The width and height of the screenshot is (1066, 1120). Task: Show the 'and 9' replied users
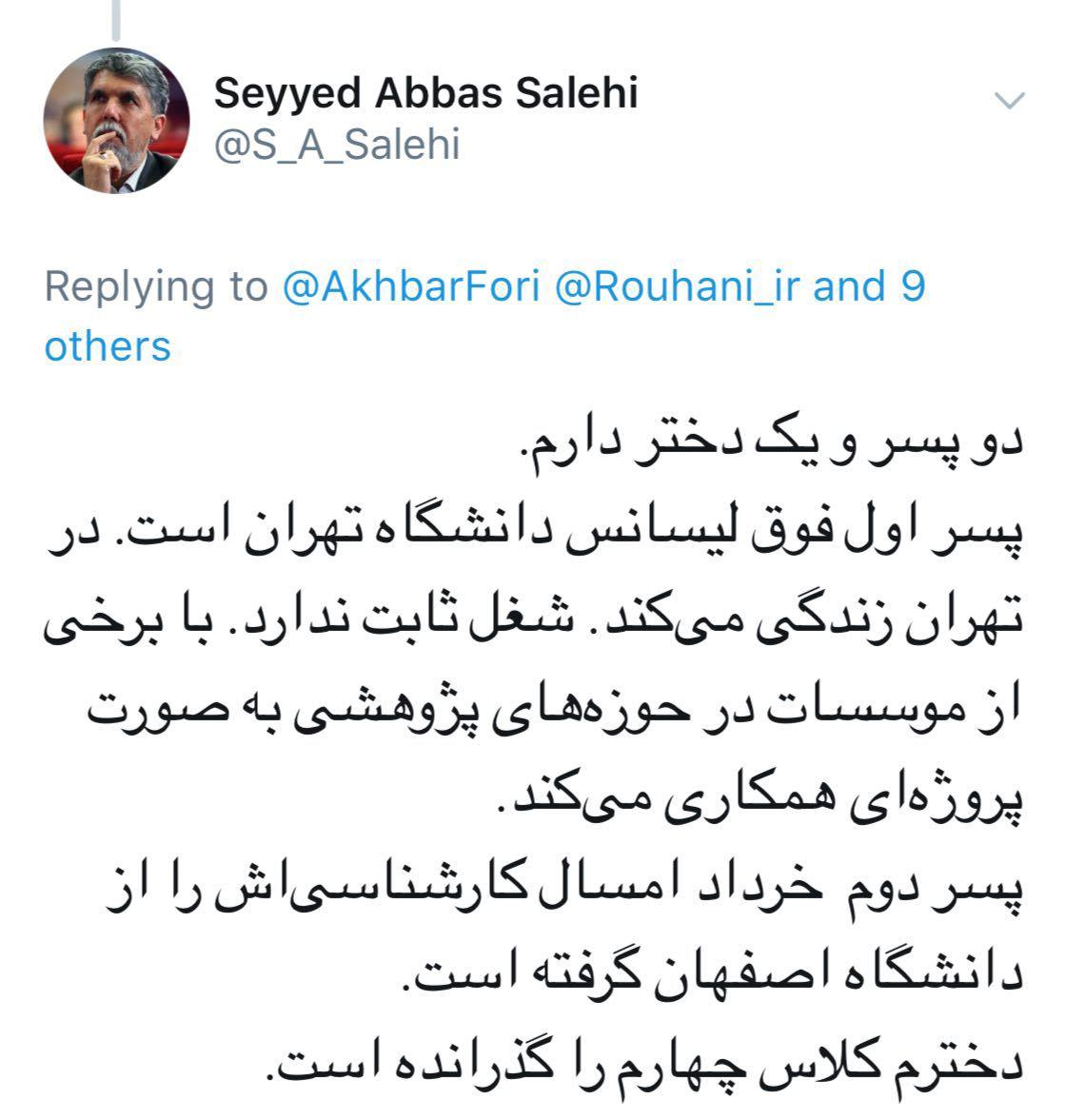pos(869,286)
